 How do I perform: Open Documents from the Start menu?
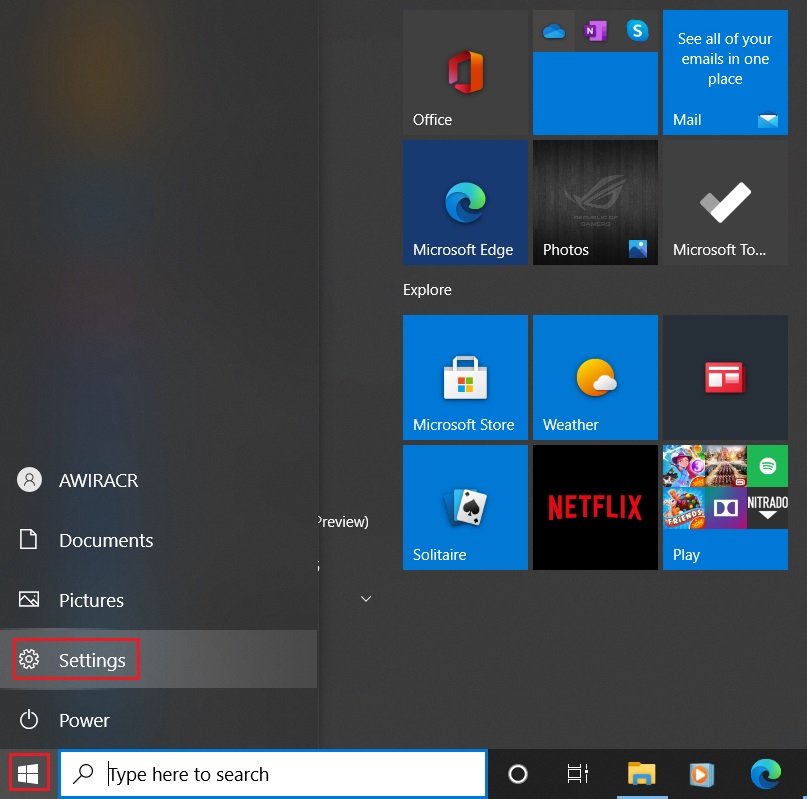[x=105, y=540]
